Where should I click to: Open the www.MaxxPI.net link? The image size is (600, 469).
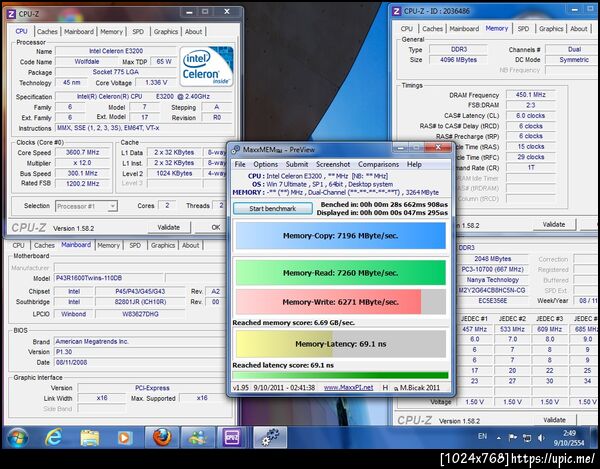(x=348, y=388)
